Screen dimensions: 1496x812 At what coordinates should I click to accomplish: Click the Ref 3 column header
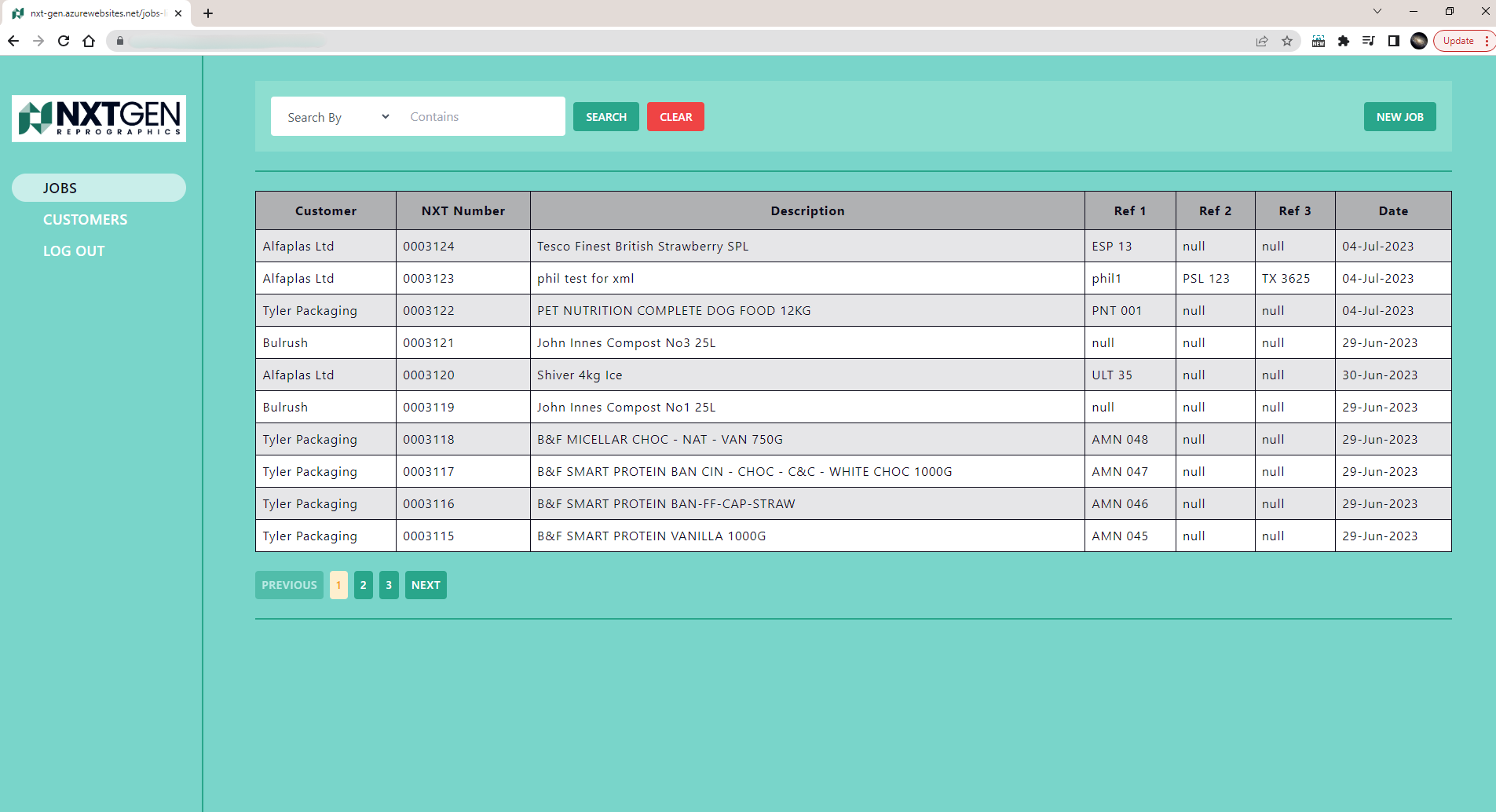tap(1295, 210)
